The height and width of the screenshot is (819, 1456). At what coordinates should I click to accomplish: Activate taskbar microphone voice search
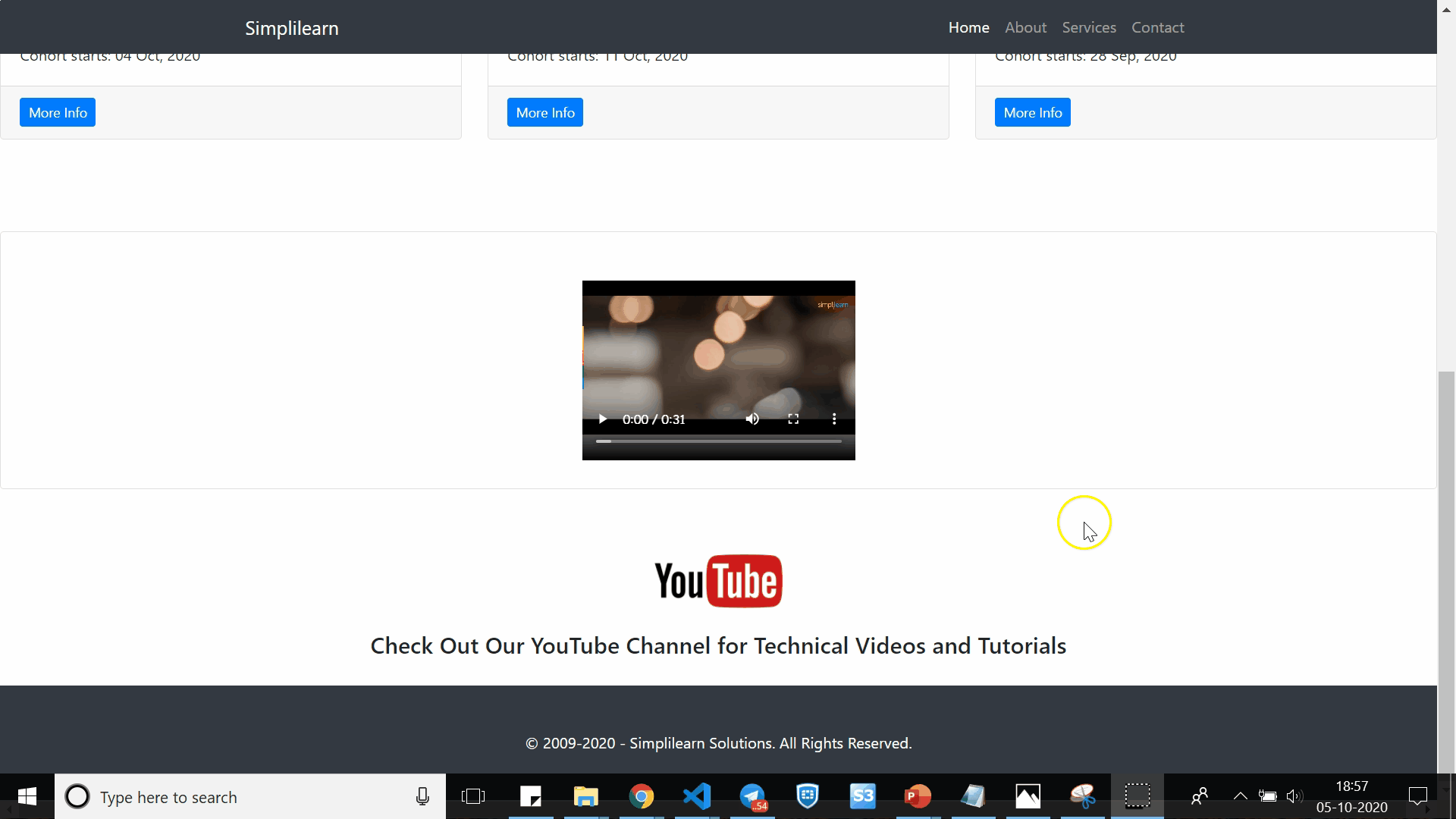(x=422, y=796)
